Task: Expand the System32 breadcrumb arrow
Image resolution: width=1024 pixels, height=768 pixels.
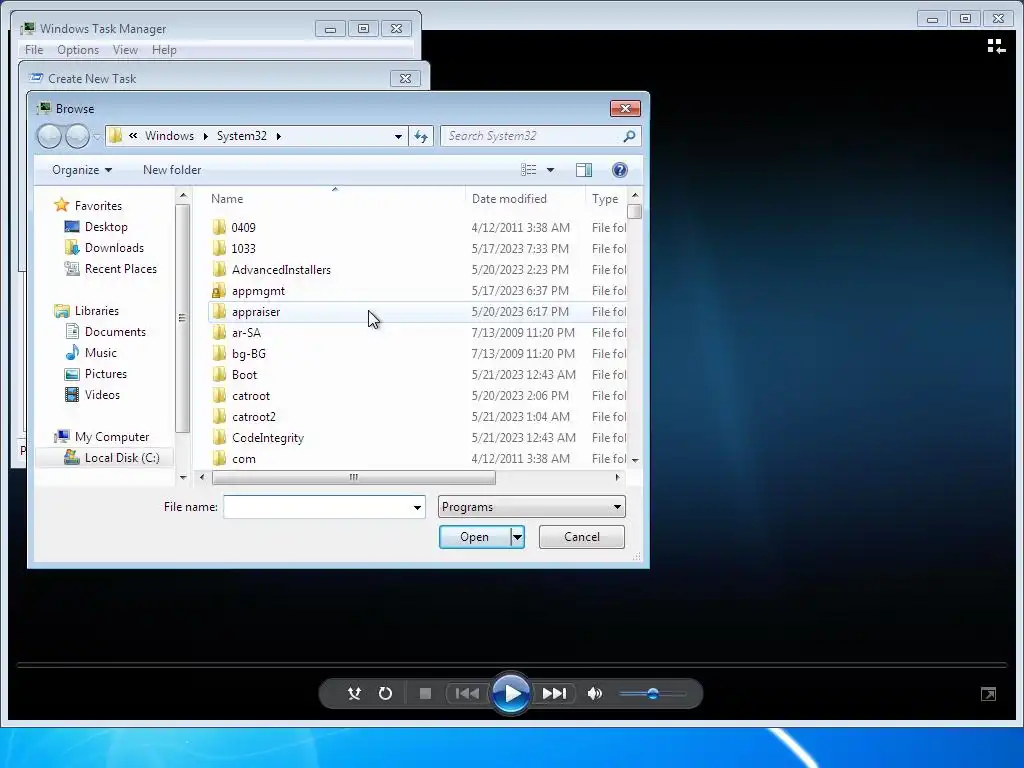Action: 279,136
